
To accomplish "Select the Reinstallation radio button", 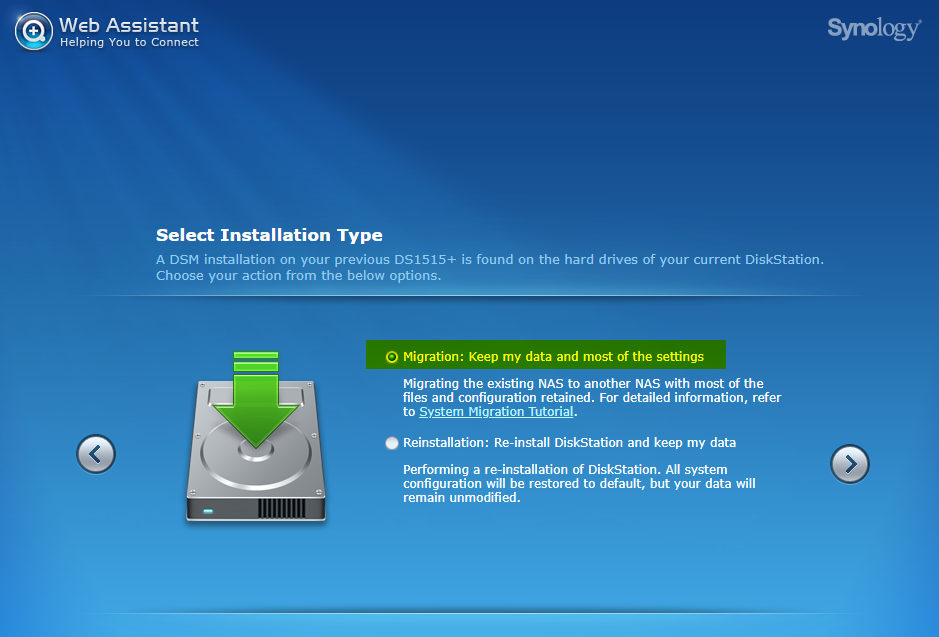I will point(392,442).
